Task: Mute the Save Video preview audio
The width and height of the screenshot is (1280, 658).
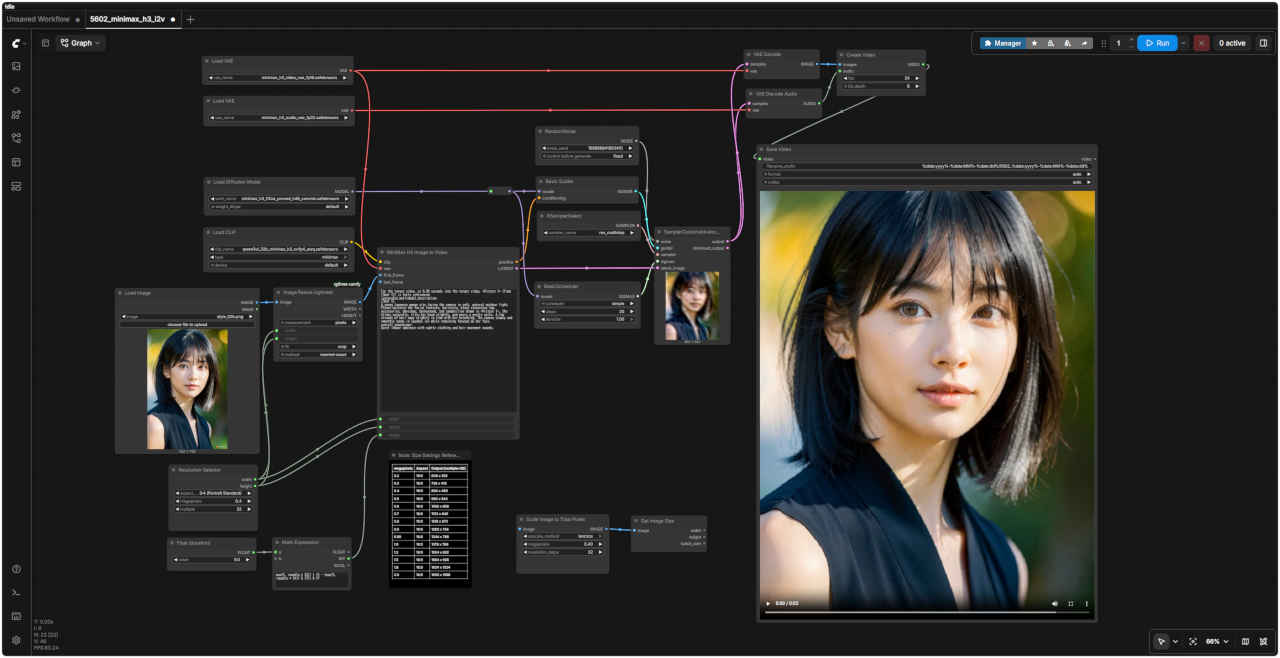Action: coord(1055,603)
